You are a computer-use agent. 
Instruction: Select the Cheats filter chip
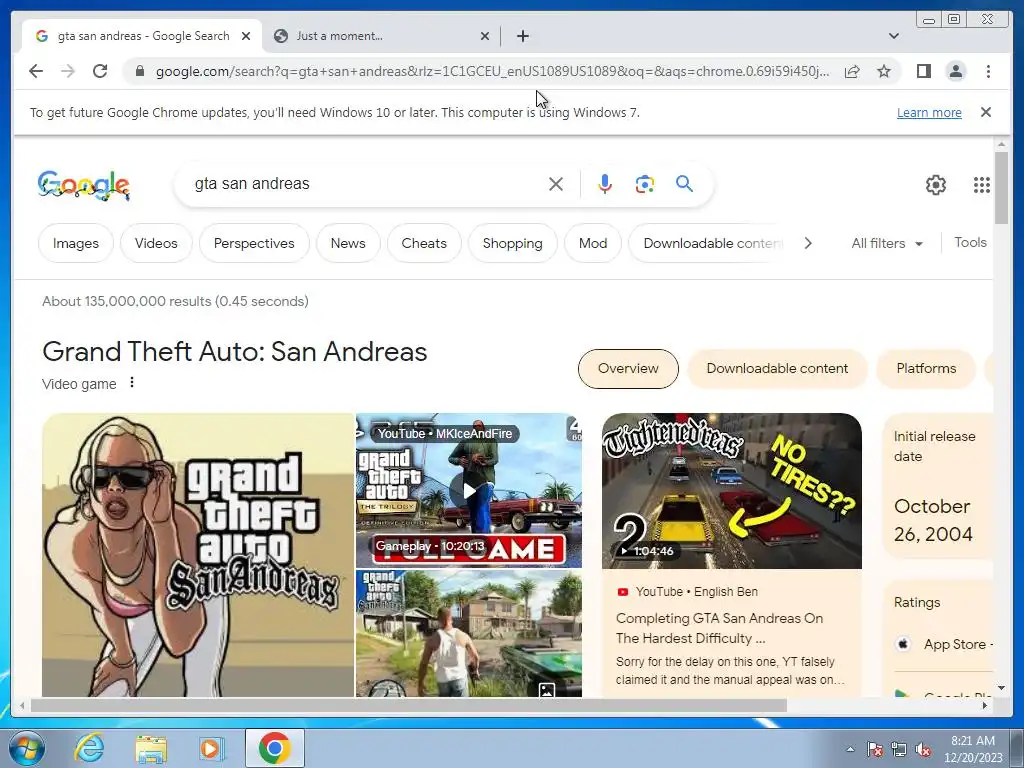[x=424, y=243]
